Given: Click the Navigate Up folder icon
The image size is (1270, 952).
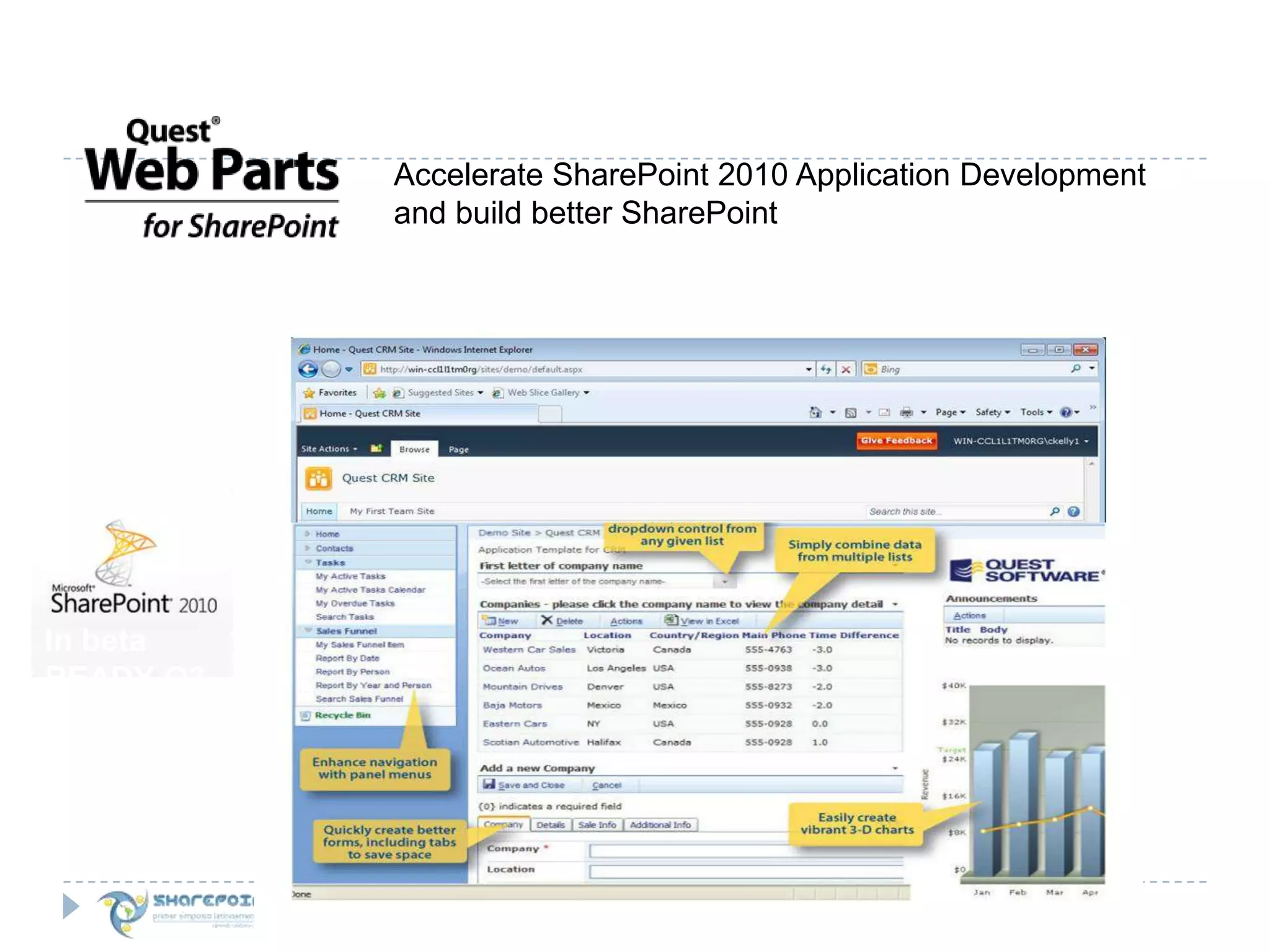Looking at the screenshot, I should (376, 448).
